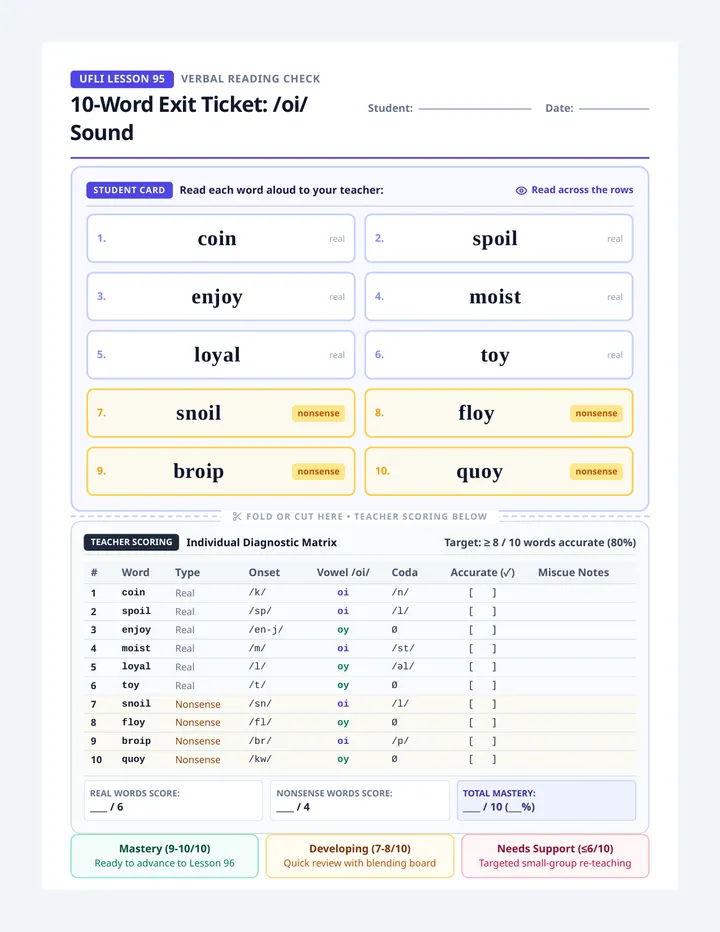Click the Individual Diagnostic Matrix heading
This screenshot has width=720, height=932.
tap(261, 542)
